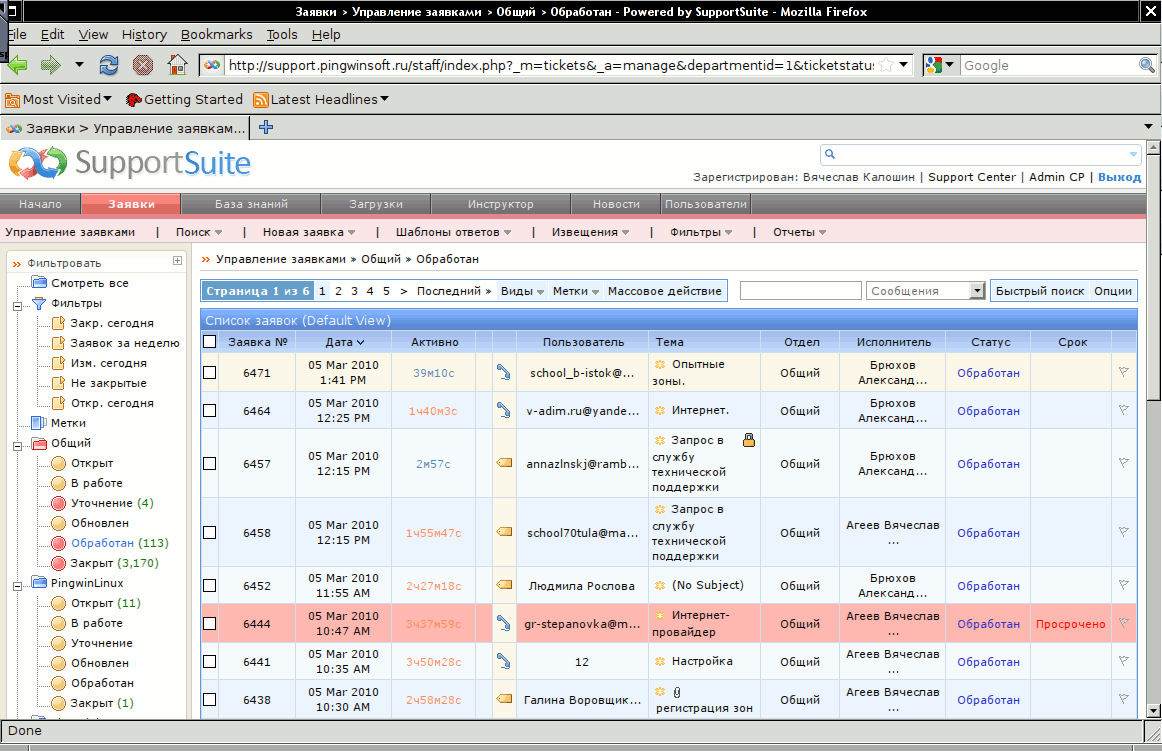This screenshot has width=1162, height=751.
Task: Open the Bookmarks menu
Action: pos(216,34)
